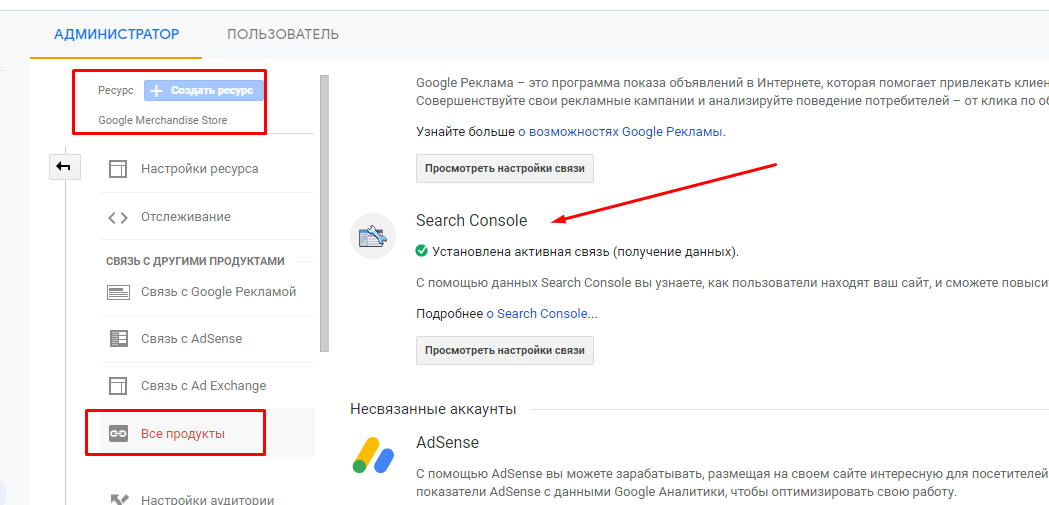Click the back arrow button in sidebar
1049x505 pixels.
64,167
